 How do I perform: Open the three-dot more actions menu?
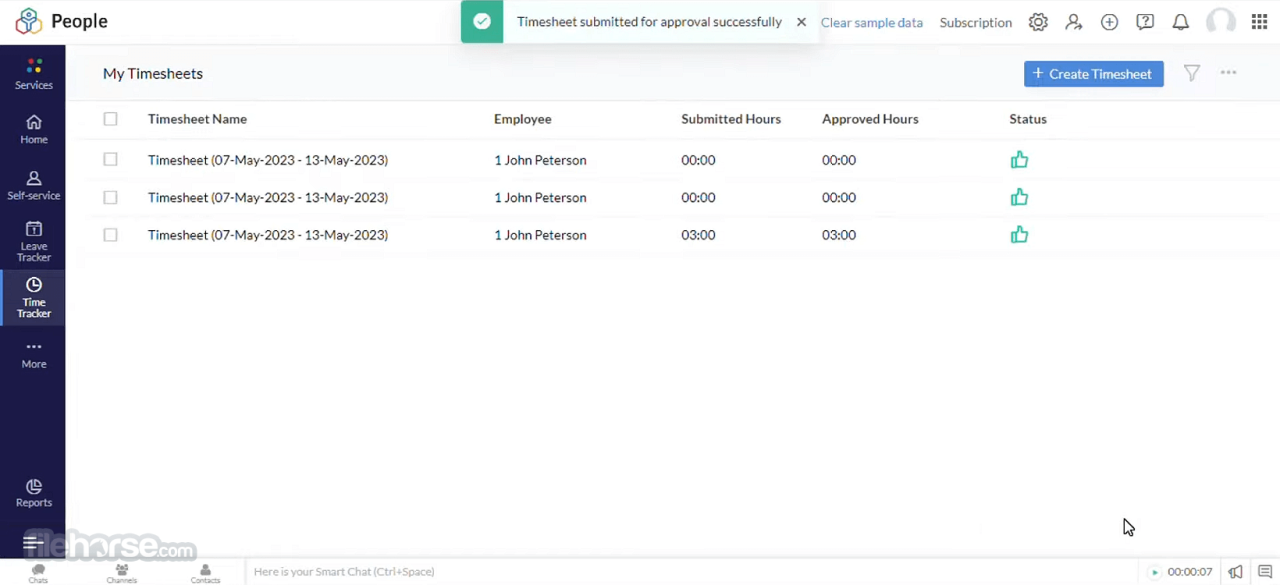[x=1228, y=73]
